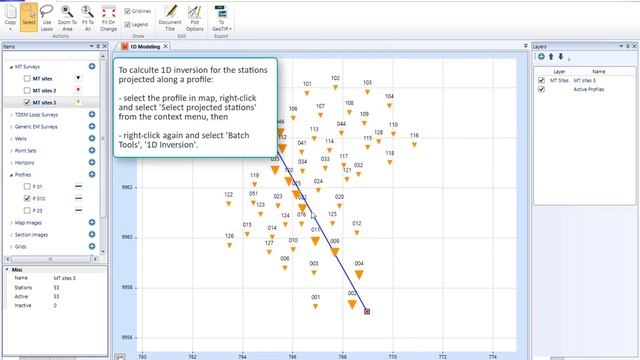
Task: Expand the TDEM Loop Surveys node
Action: click(11, 115)
